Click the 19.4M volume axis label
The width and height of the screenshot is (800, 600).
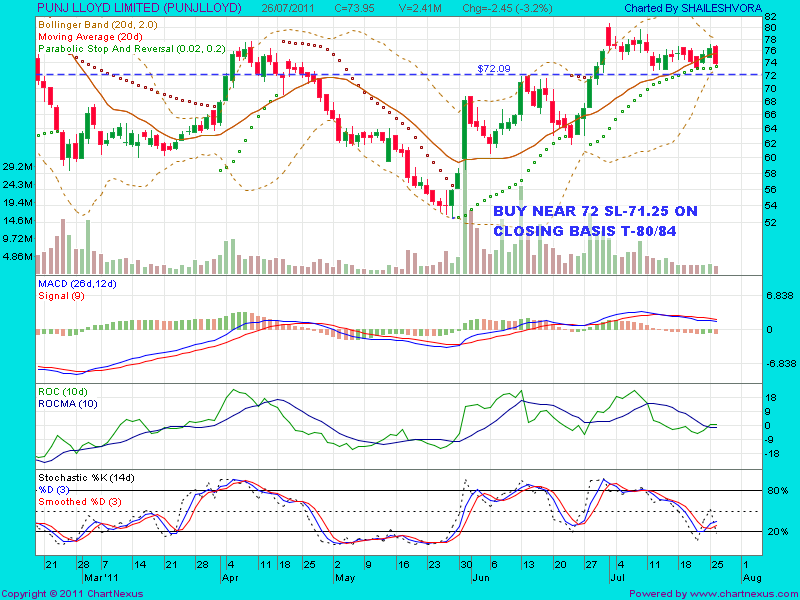[x=18, y=203]
